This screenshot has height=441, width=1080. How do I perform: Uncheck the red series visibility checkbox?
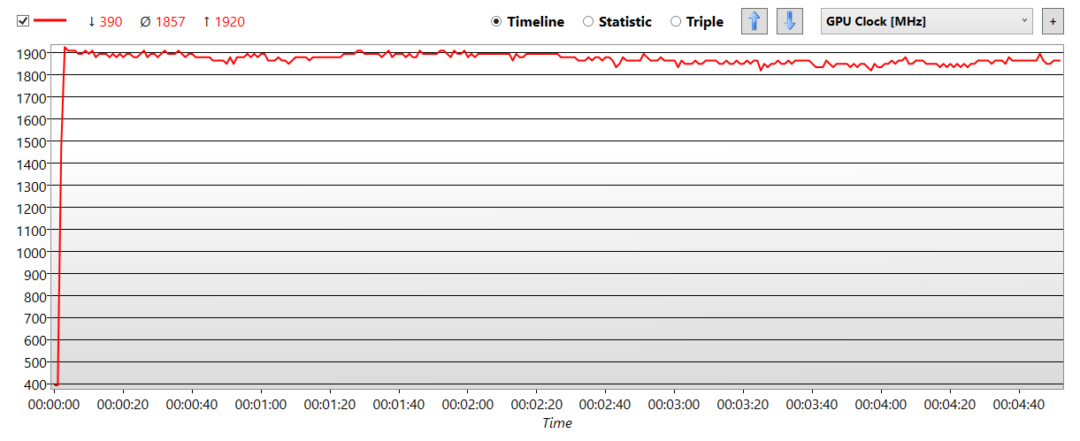(x=23, y=21)
